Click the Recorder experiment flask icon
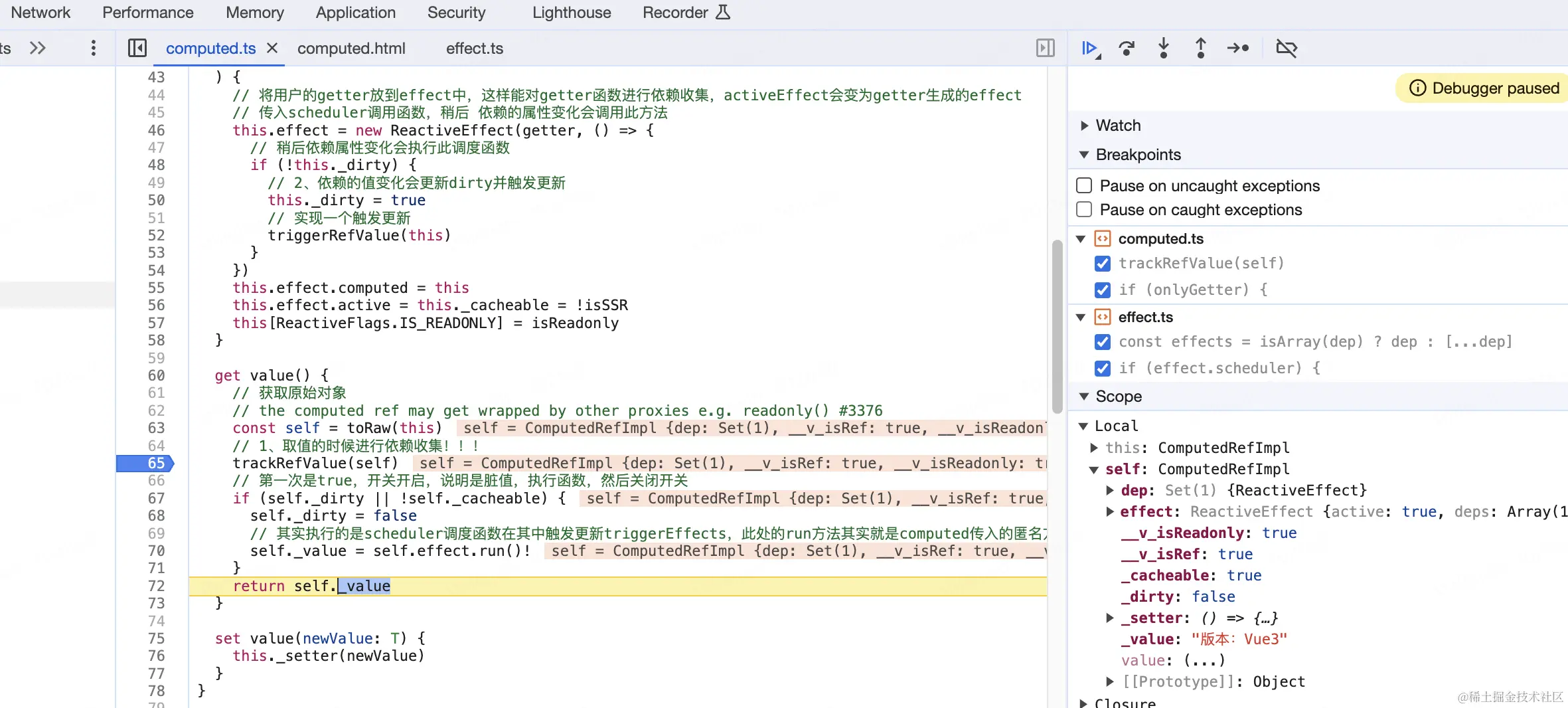The width and height of the screenshot is (1568, 708). pyautogui.click(x=723, y=12)
